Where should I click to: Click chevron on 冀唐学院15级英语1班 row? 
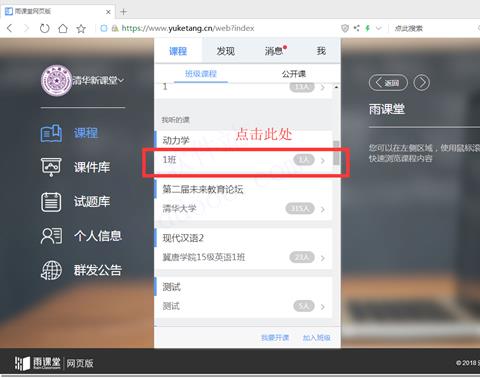pos(323,258)
